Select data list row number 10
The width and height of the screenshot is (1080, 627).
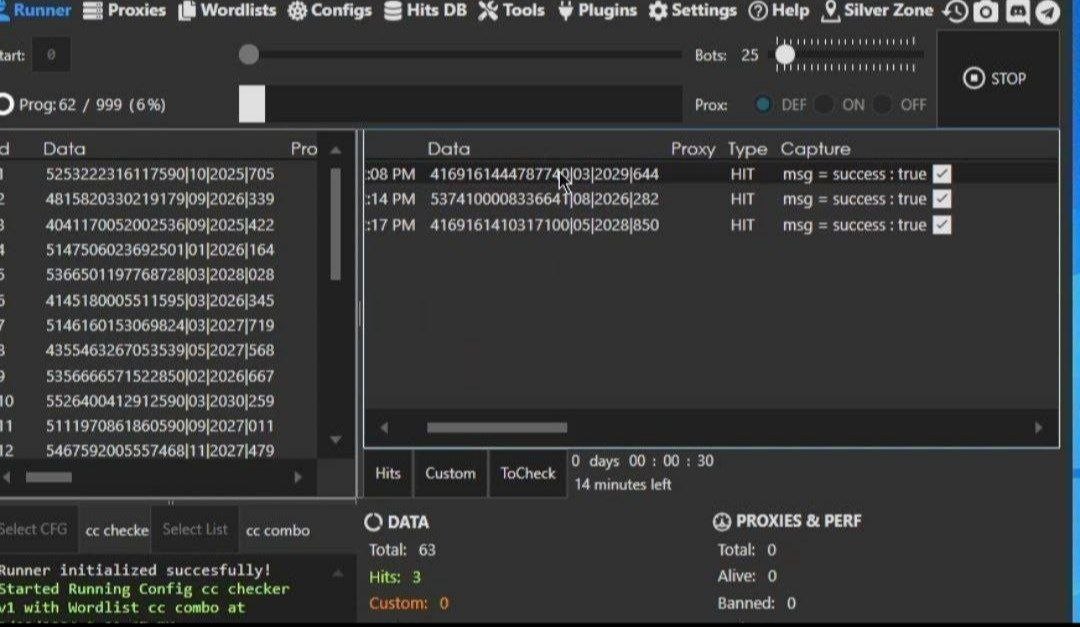(x=158, y=401)
